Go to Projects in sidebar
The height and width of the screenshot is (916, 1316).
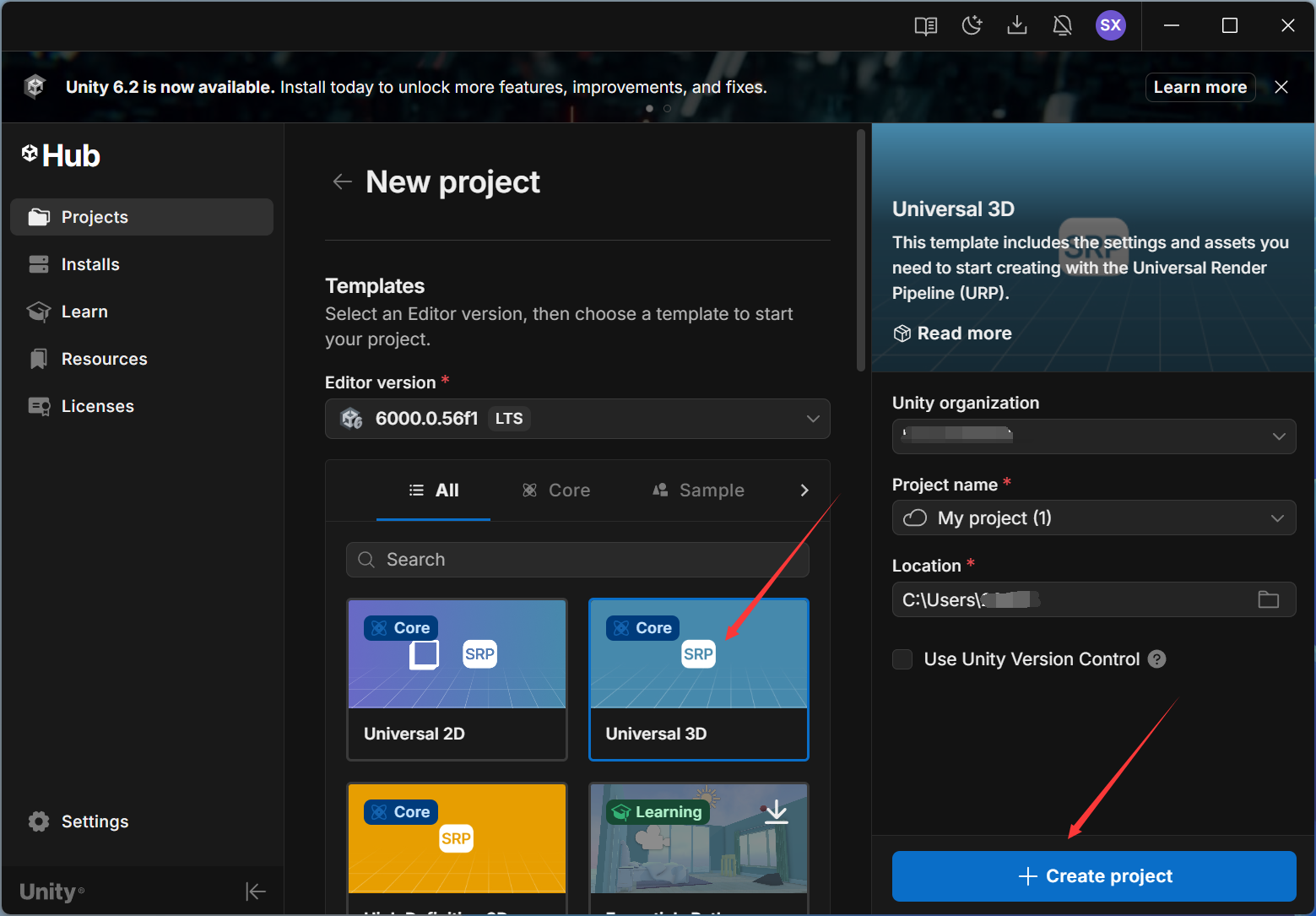tap(142, 217)
